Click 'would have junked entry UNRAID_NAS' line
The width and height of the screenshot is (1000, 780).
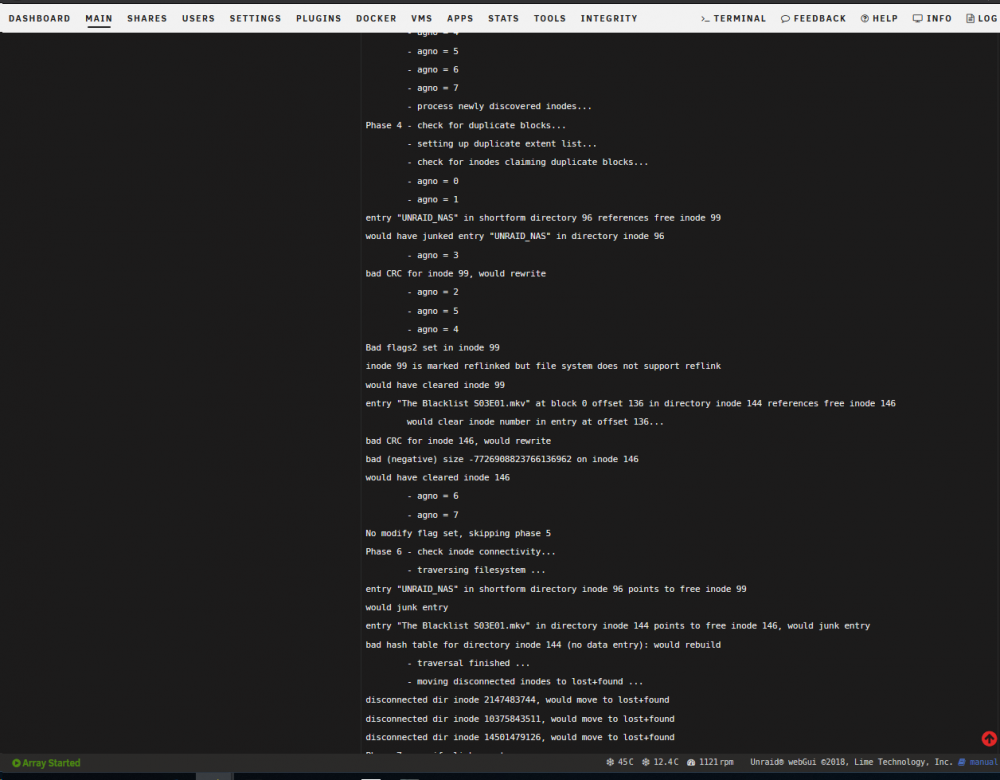click(515, 236)
